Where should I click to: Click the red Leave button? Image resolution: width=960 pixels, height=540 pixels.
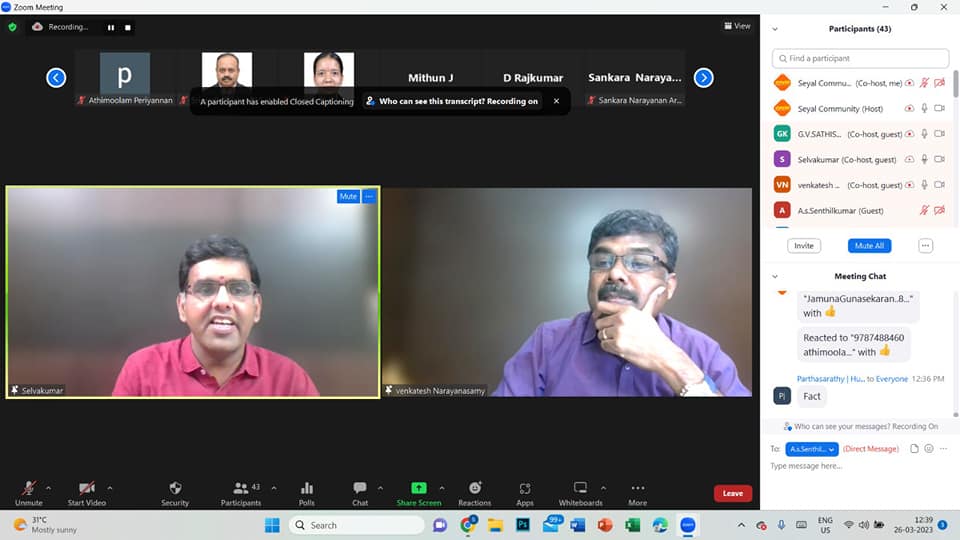click(732, 493)
